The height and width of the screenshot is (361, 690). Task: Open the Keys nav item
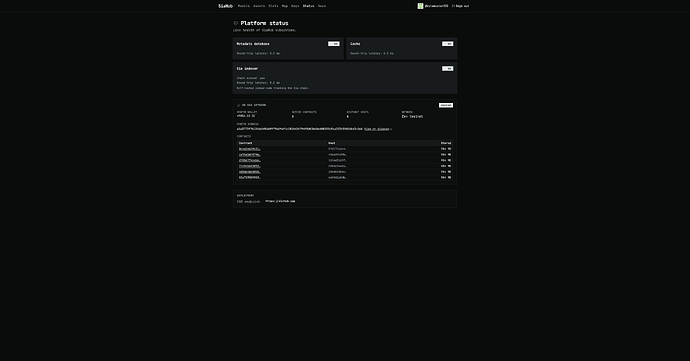[295, 6]
